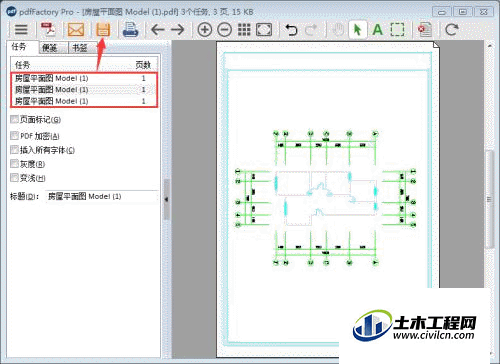Select the text A tool
Screen dimensions: 500x364
pos(377,30)
